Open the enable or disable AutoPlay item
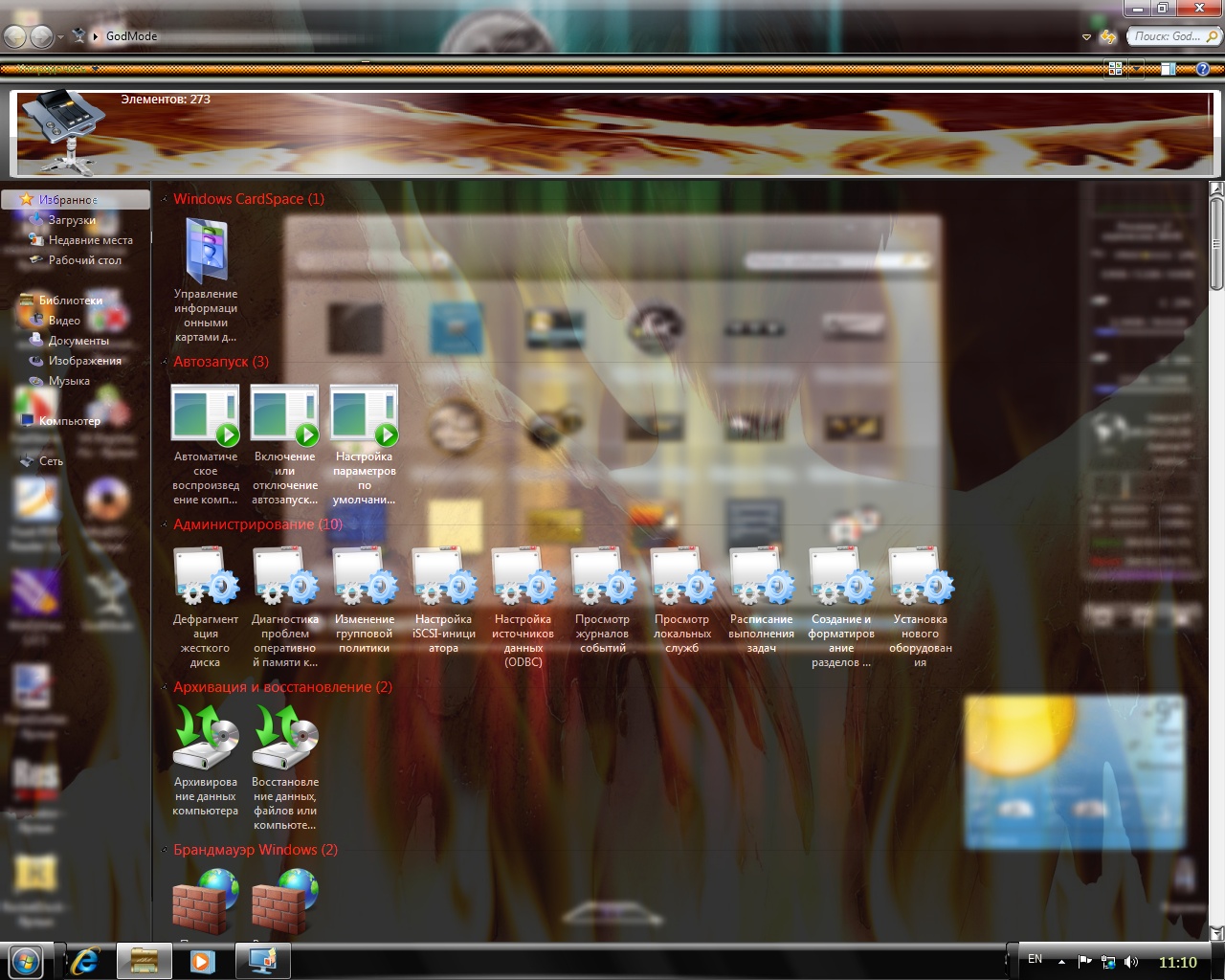 pyautogui.click(x=285, y=445)
